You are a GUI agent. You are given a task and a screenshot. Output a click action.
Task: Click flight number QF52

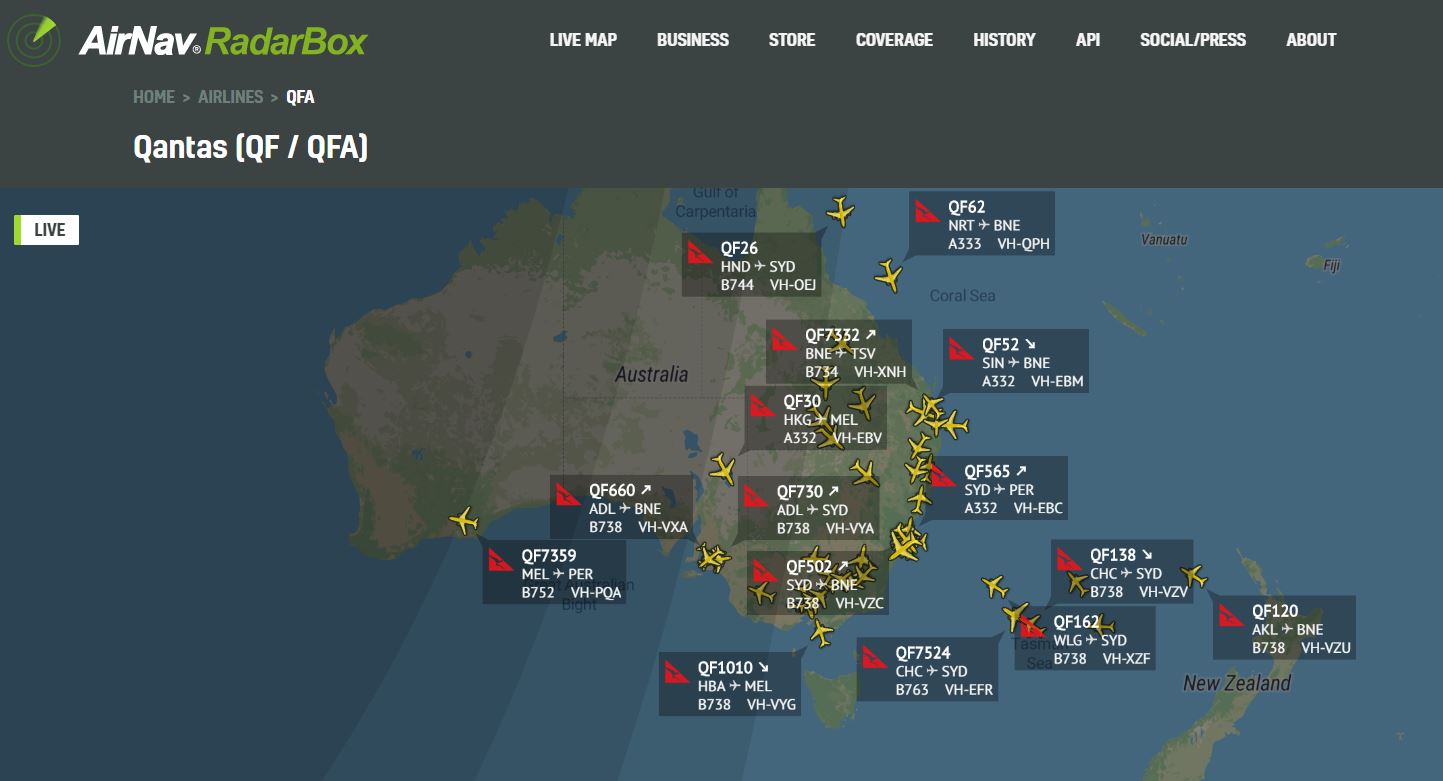coord(1000,345)
